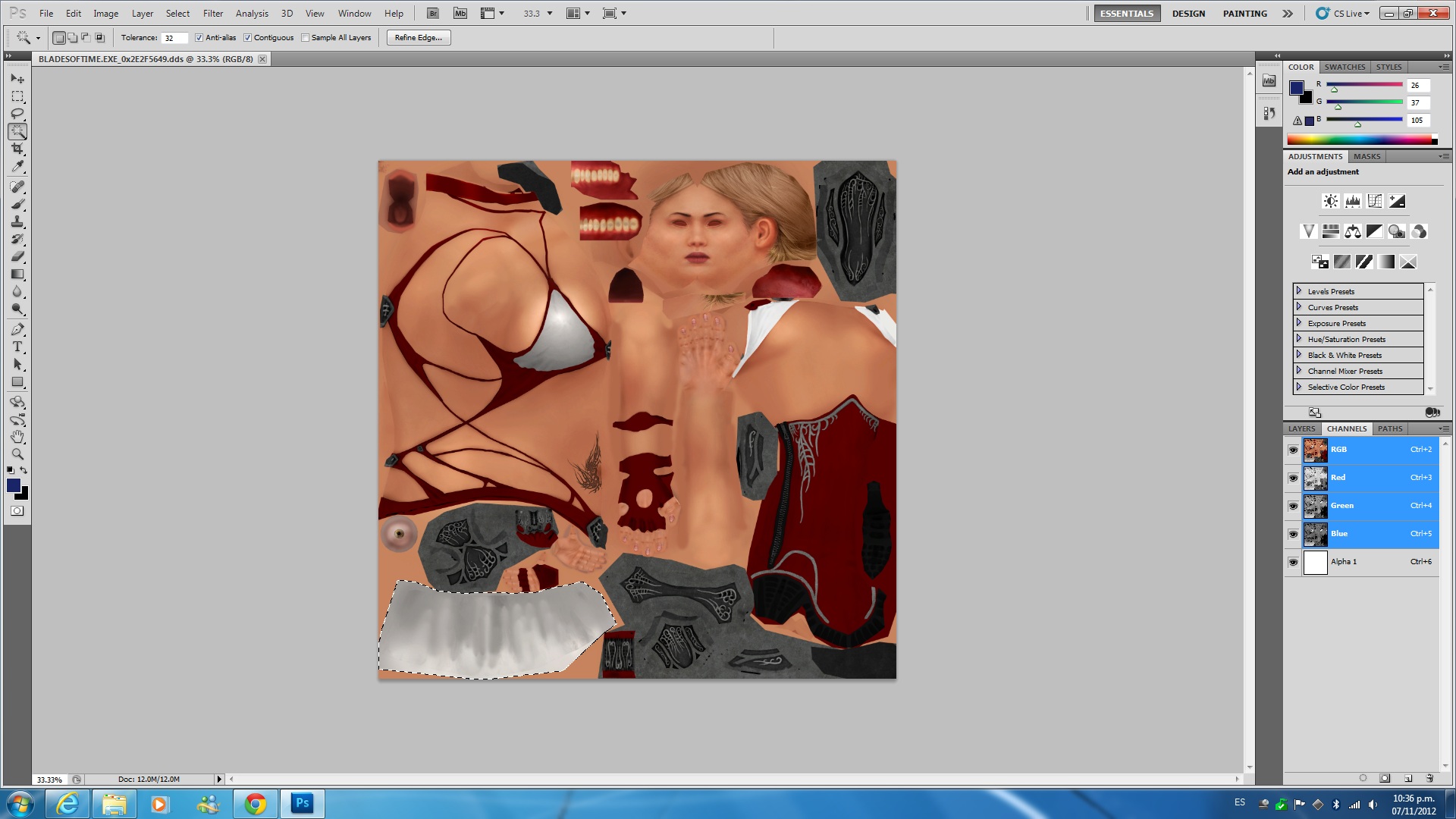The height and width of the screenshot is (819, 1456).
Task: Click the Levels adjustment icon
Action: [1353, 201]
